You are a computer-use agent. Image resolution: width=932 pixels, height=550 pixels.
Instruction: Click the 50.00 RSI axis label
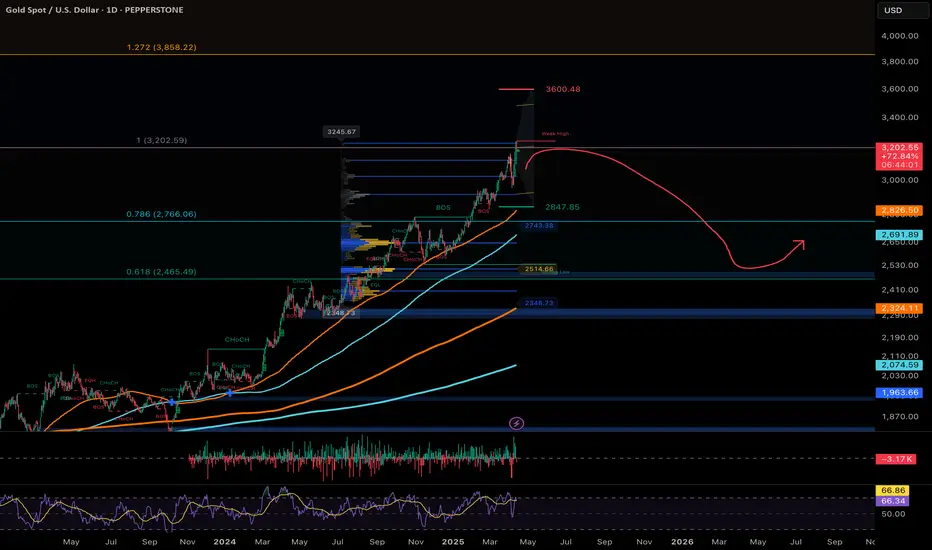pyautogui.click(x=893, y=514)
